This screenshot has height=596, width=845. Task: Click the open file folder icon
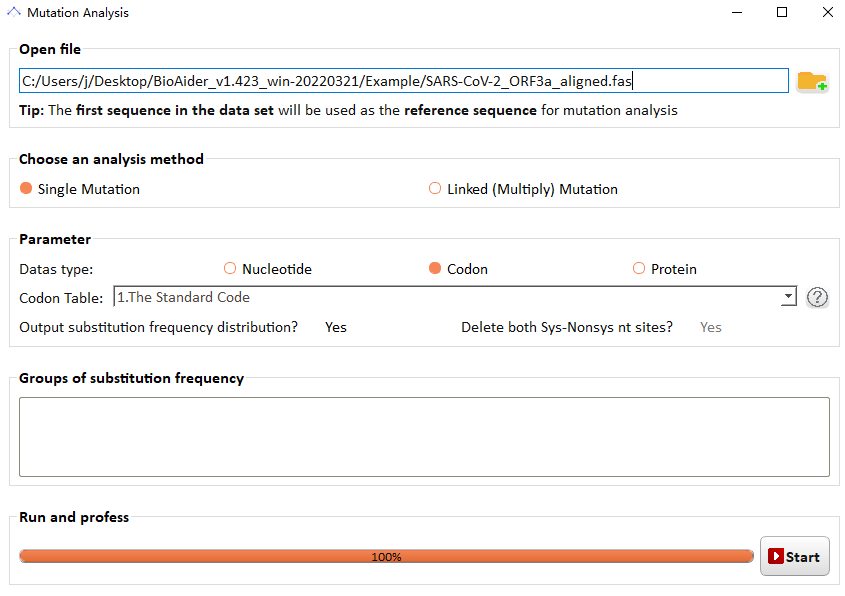pyautogui.click(x=812, y=82)
